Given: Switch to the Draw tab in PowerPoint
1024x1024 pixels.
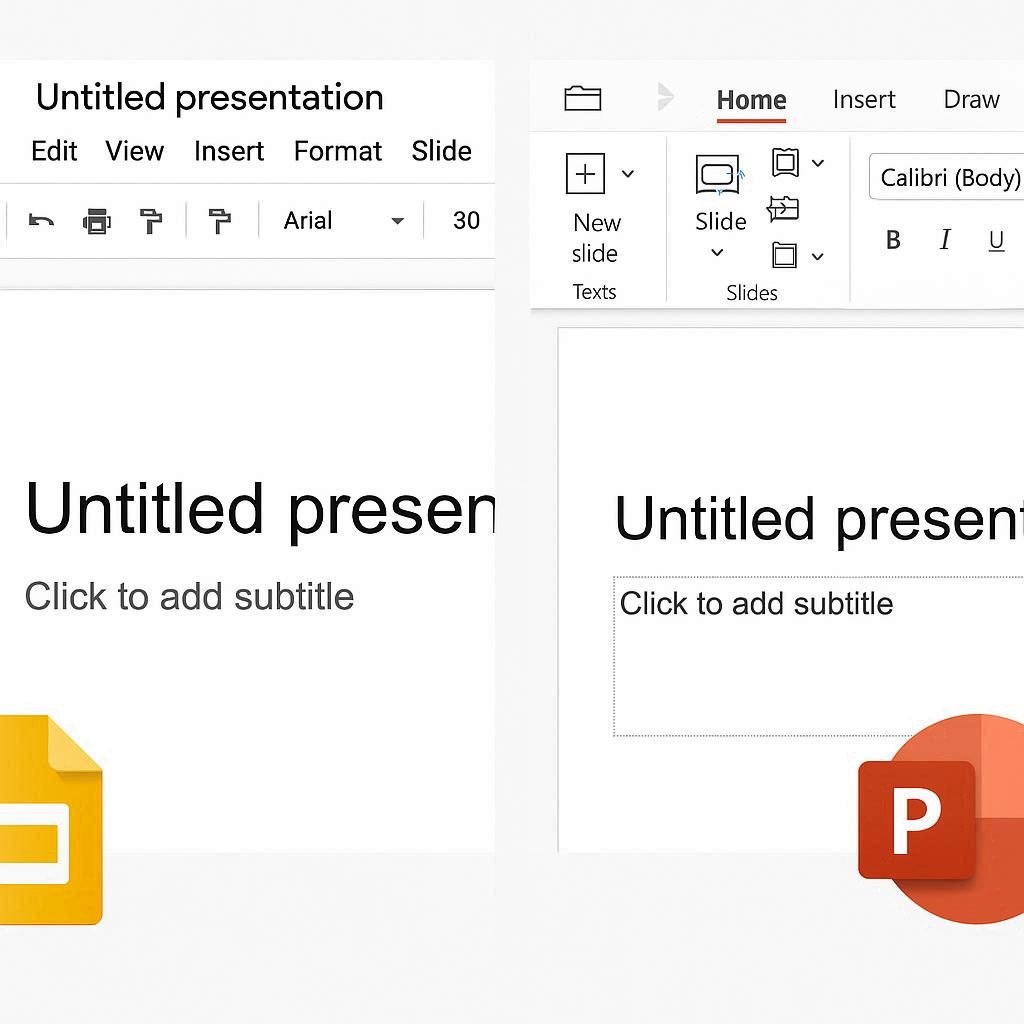Looking at the screenshot, I should [971, 99].
